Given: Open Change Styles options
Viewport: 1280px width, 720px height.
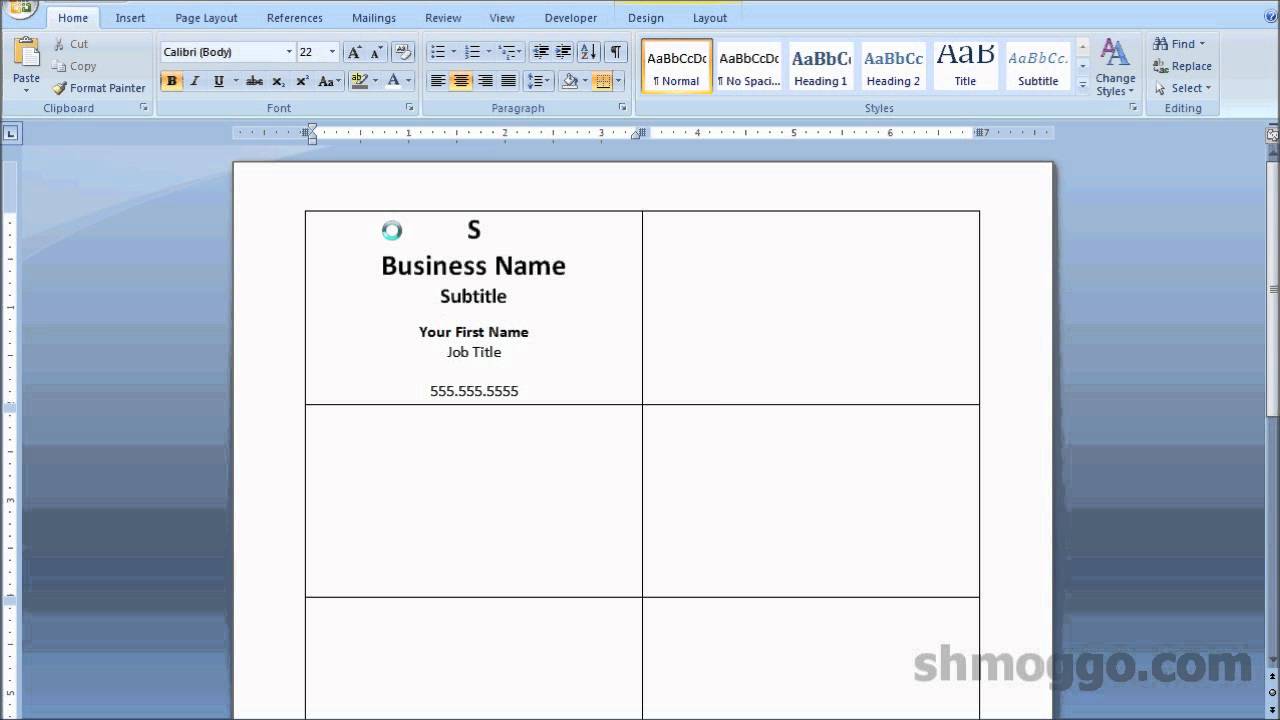Looking at the screenshot, I should [x=1115, y=67].
